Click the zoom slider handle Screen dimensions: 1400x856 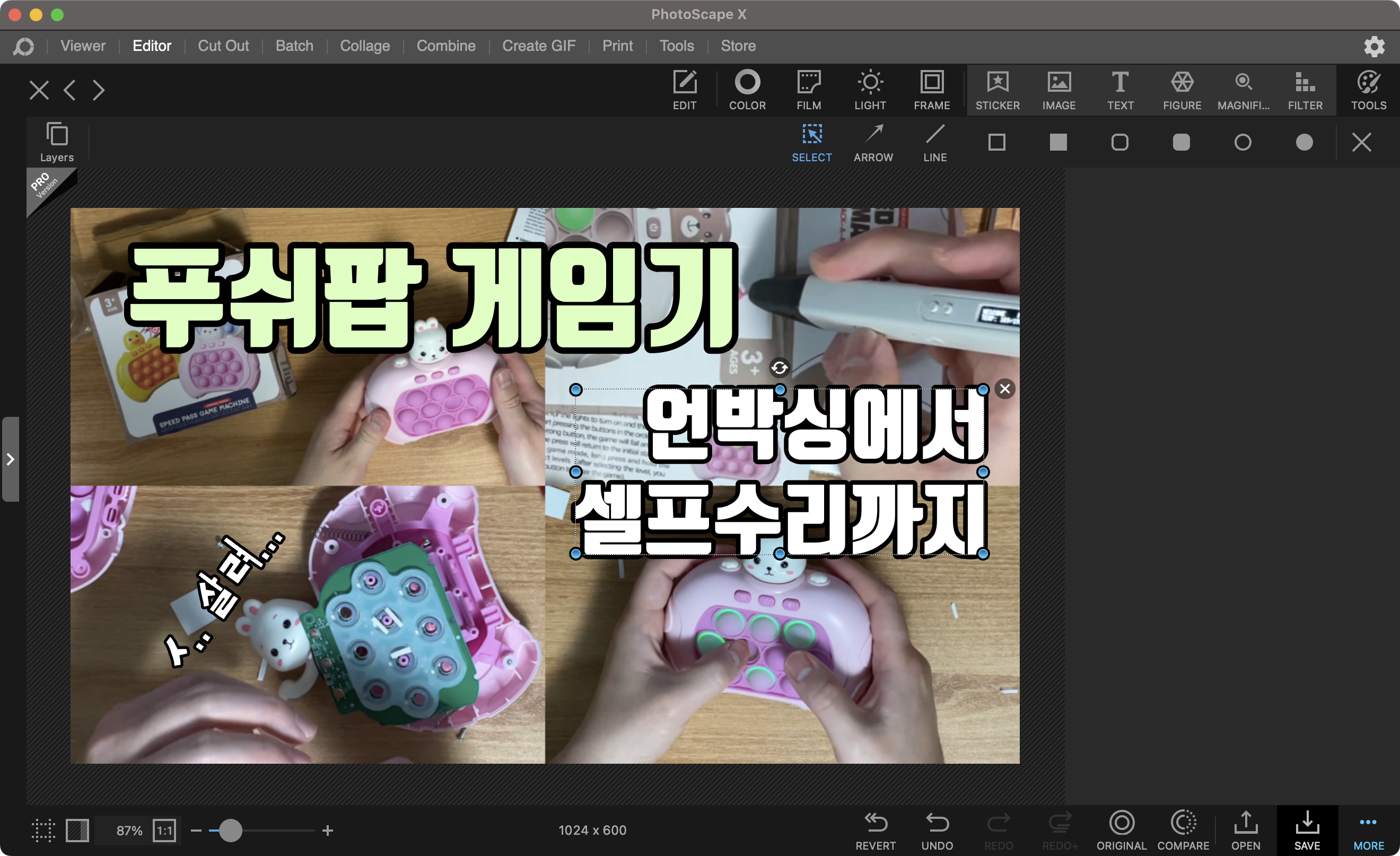coord(230,831)
